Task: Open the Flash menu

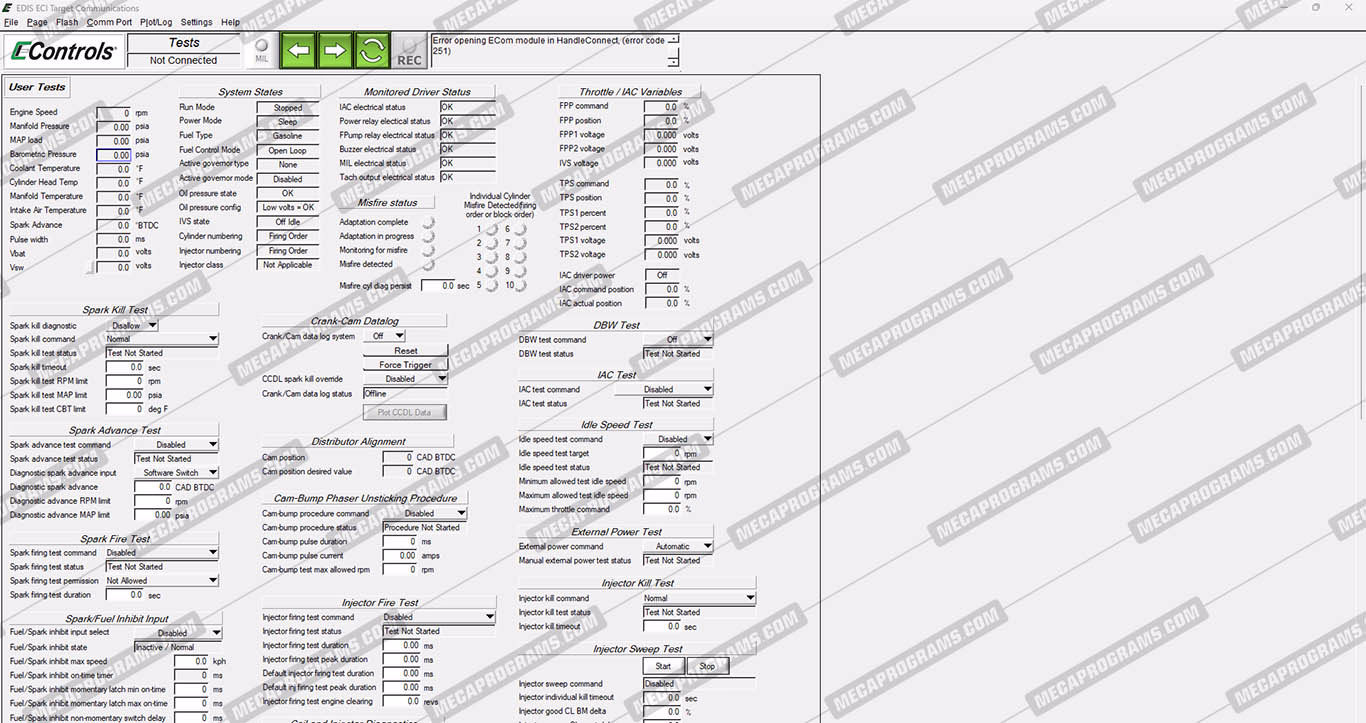Action: pyautogui.click(x=67, y=22)
